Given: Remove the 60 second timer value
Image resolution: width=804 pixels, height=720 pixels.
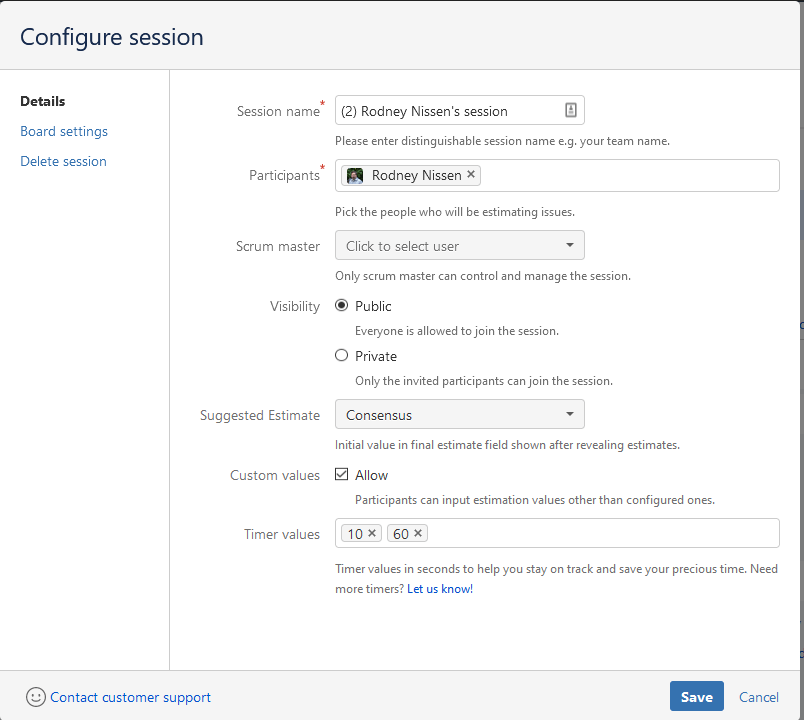Looking at the screenshot, I should [x=418, y=534].
